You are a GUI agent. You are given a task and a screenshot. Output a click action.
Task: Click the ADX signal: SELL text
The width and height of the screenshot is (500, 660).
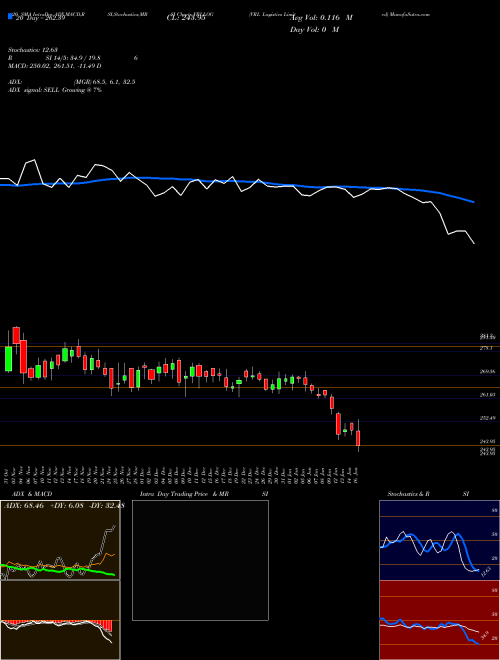[34, 90]
